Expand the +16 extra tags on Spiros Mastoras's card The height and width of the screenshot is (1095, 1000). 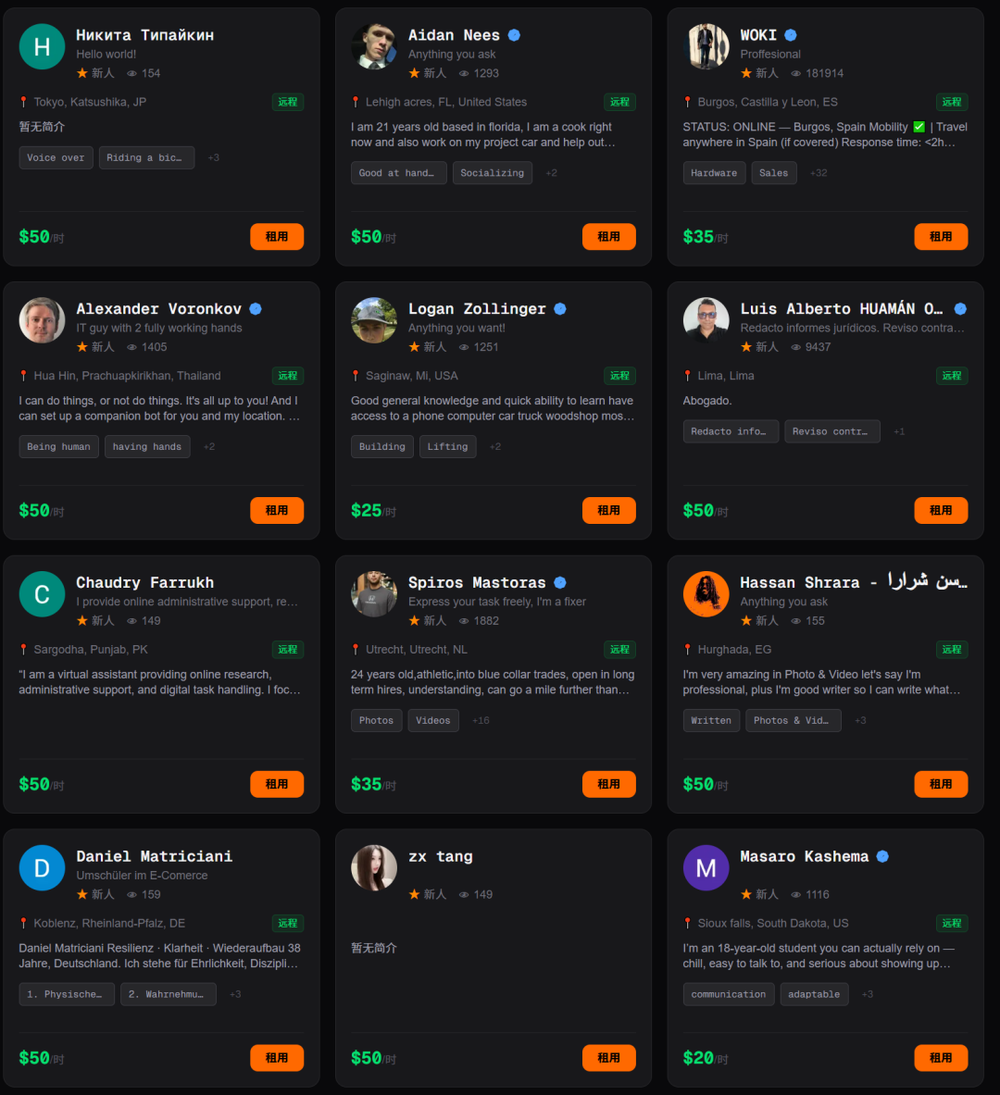tap(480, 721)
